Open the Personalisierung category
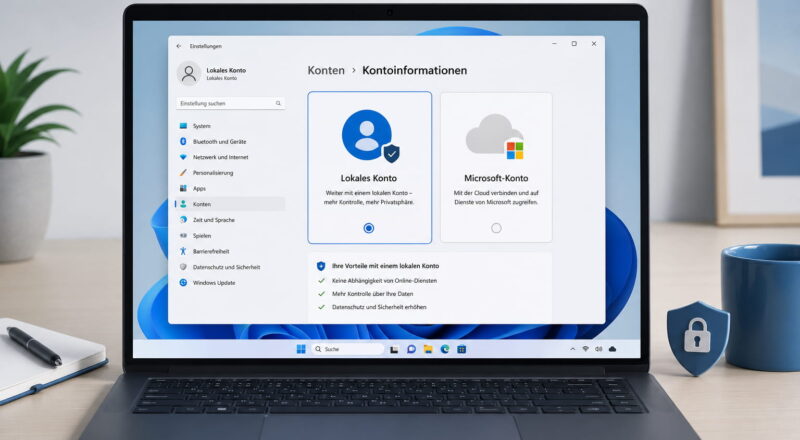The height and width of the screenshot is (440, 800). click(x=230, y=173)
